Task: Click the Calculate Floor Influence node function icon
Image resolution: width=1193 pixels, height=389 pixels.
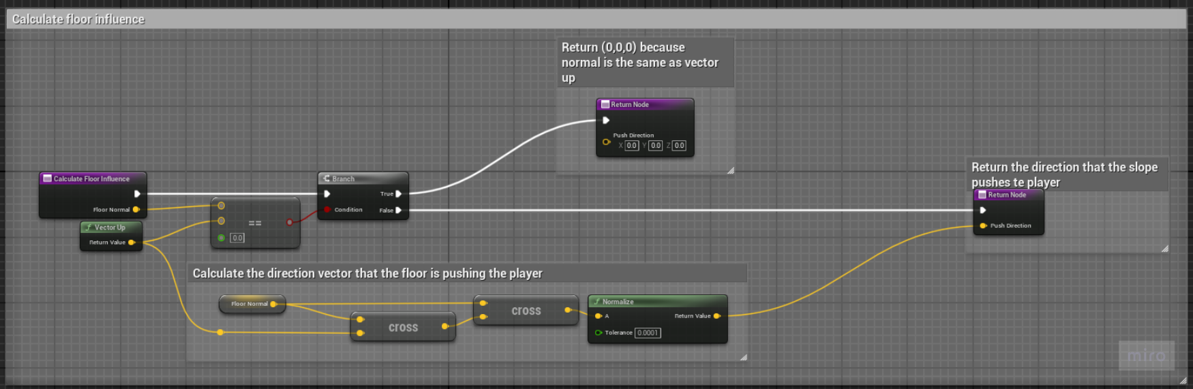Action: coord(47,178)
